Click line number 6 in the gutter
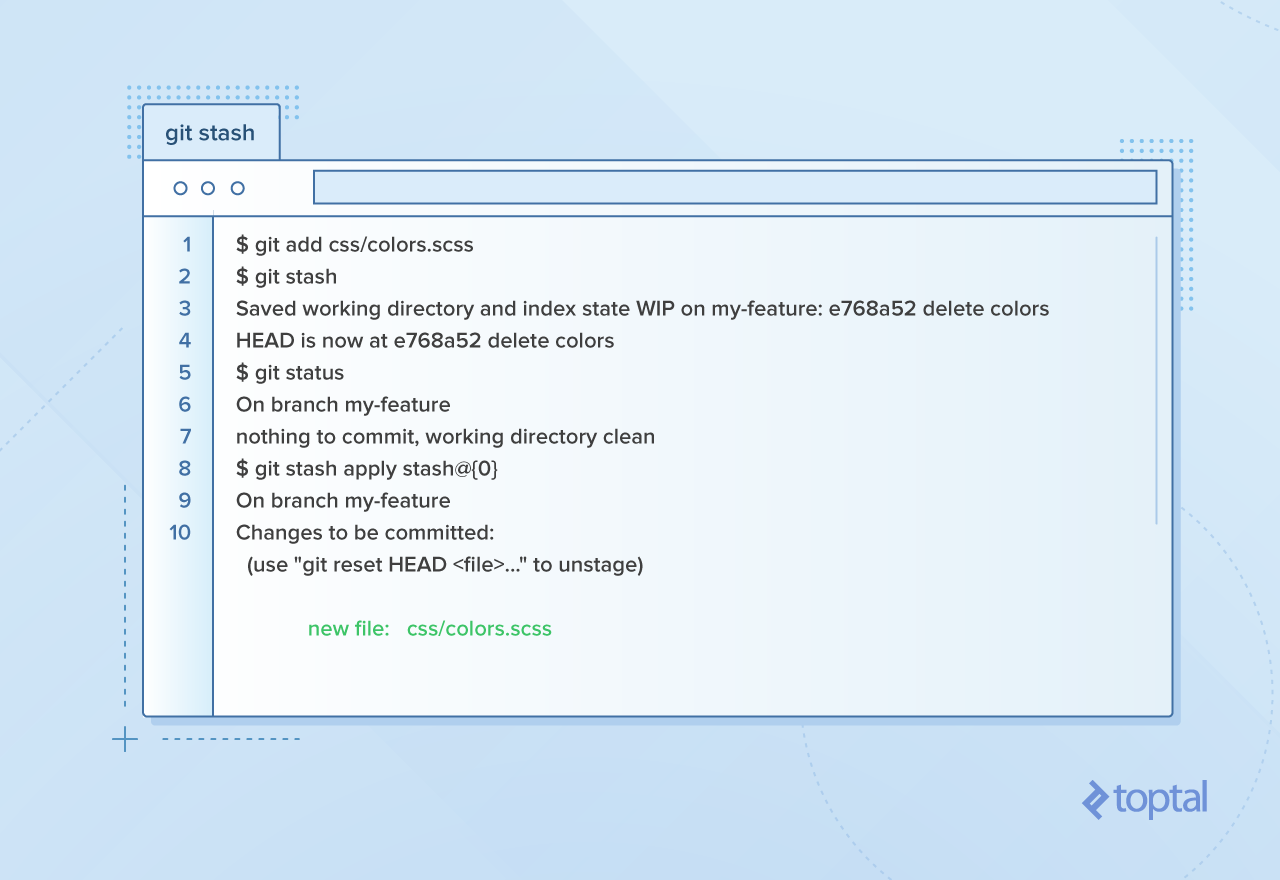 tap(185, 404)
